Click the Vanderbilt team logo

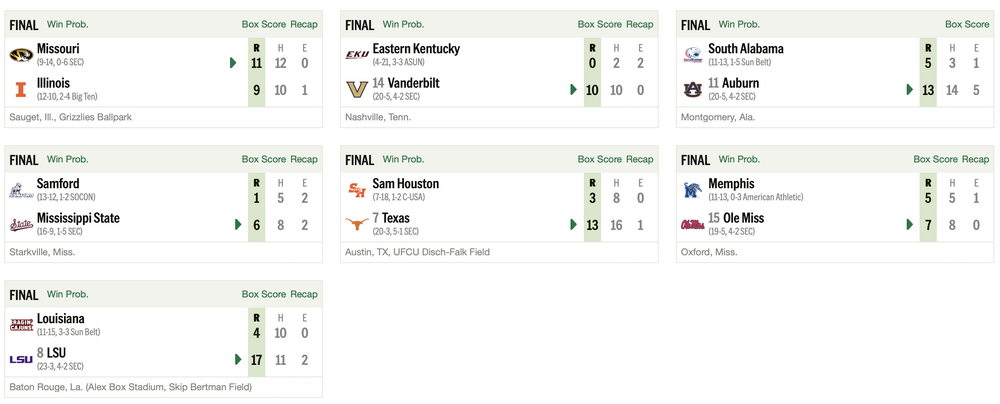[x=357, y=89]
